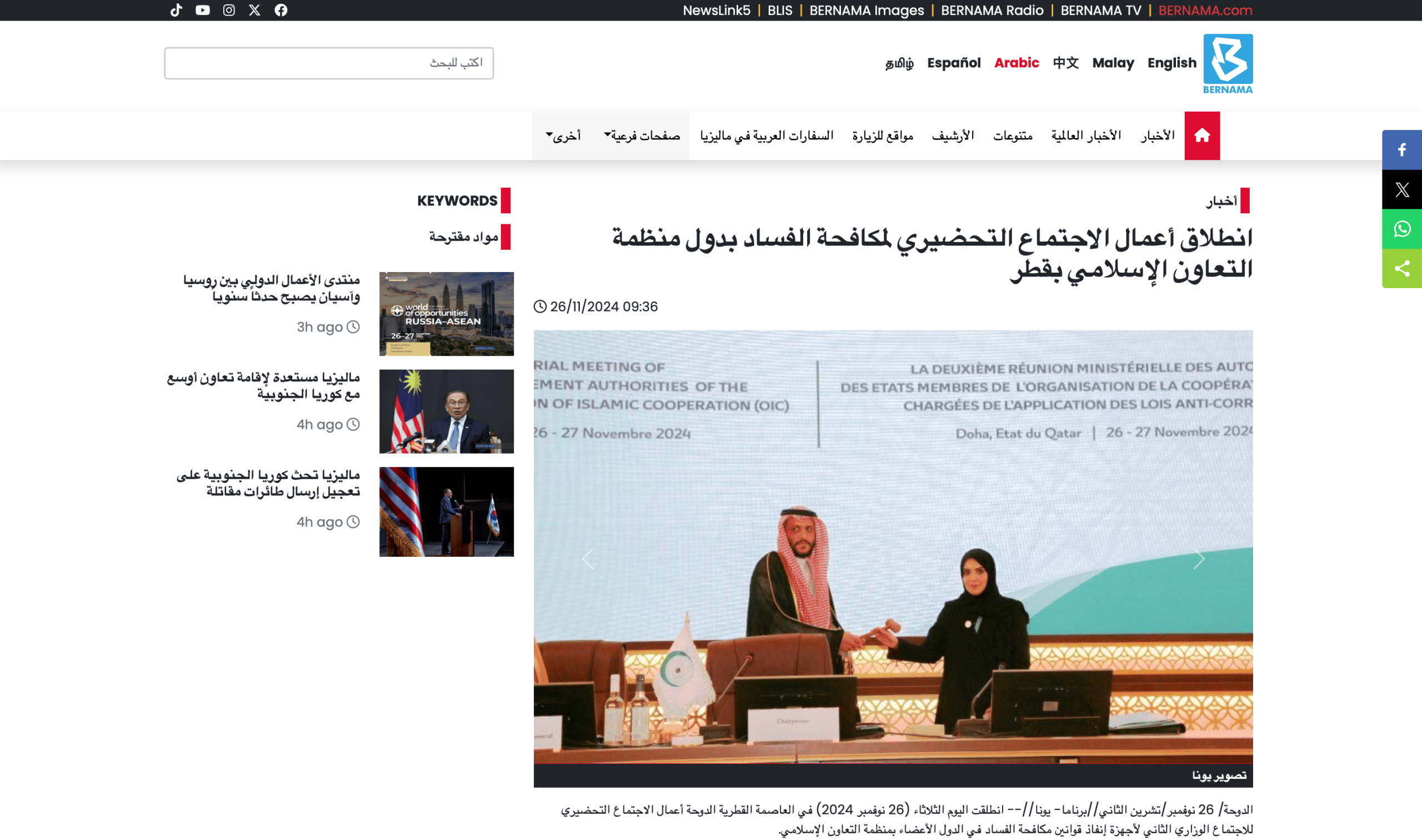Open the الأرشيف menu item

(x=953, y=136)
